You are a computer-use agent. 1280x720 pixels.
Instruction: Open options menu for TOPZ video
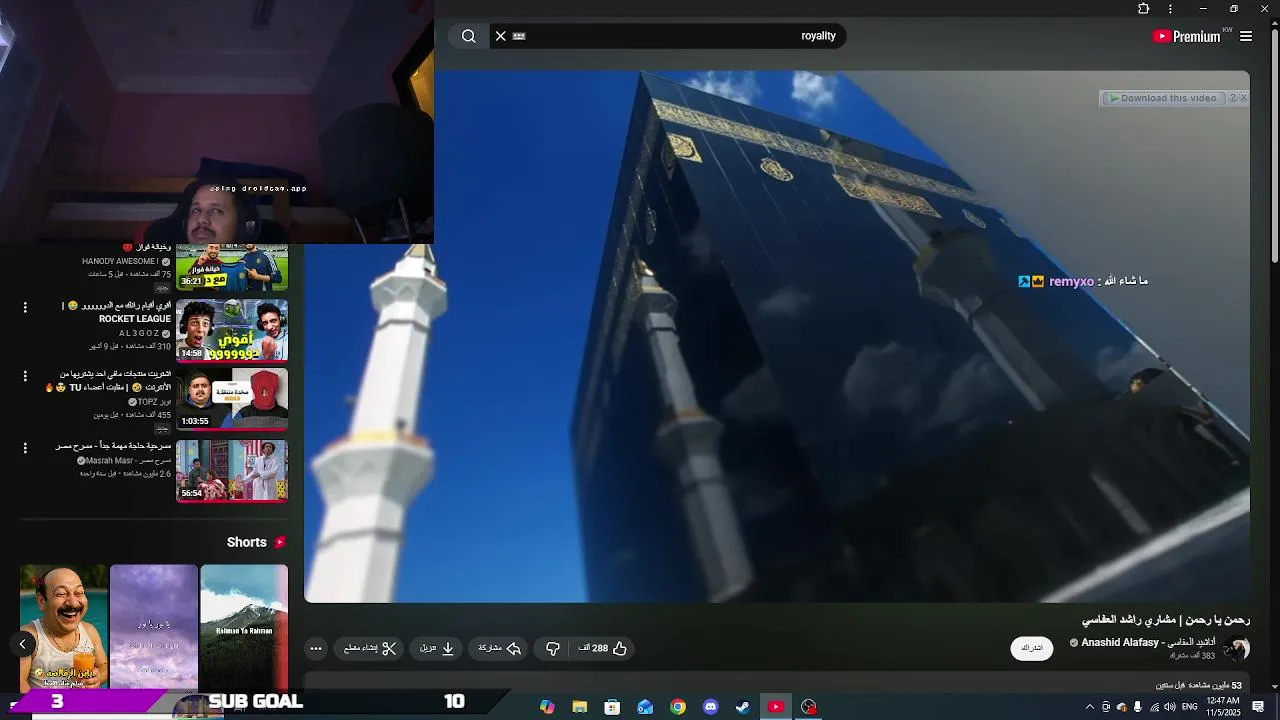coord(25,376)
